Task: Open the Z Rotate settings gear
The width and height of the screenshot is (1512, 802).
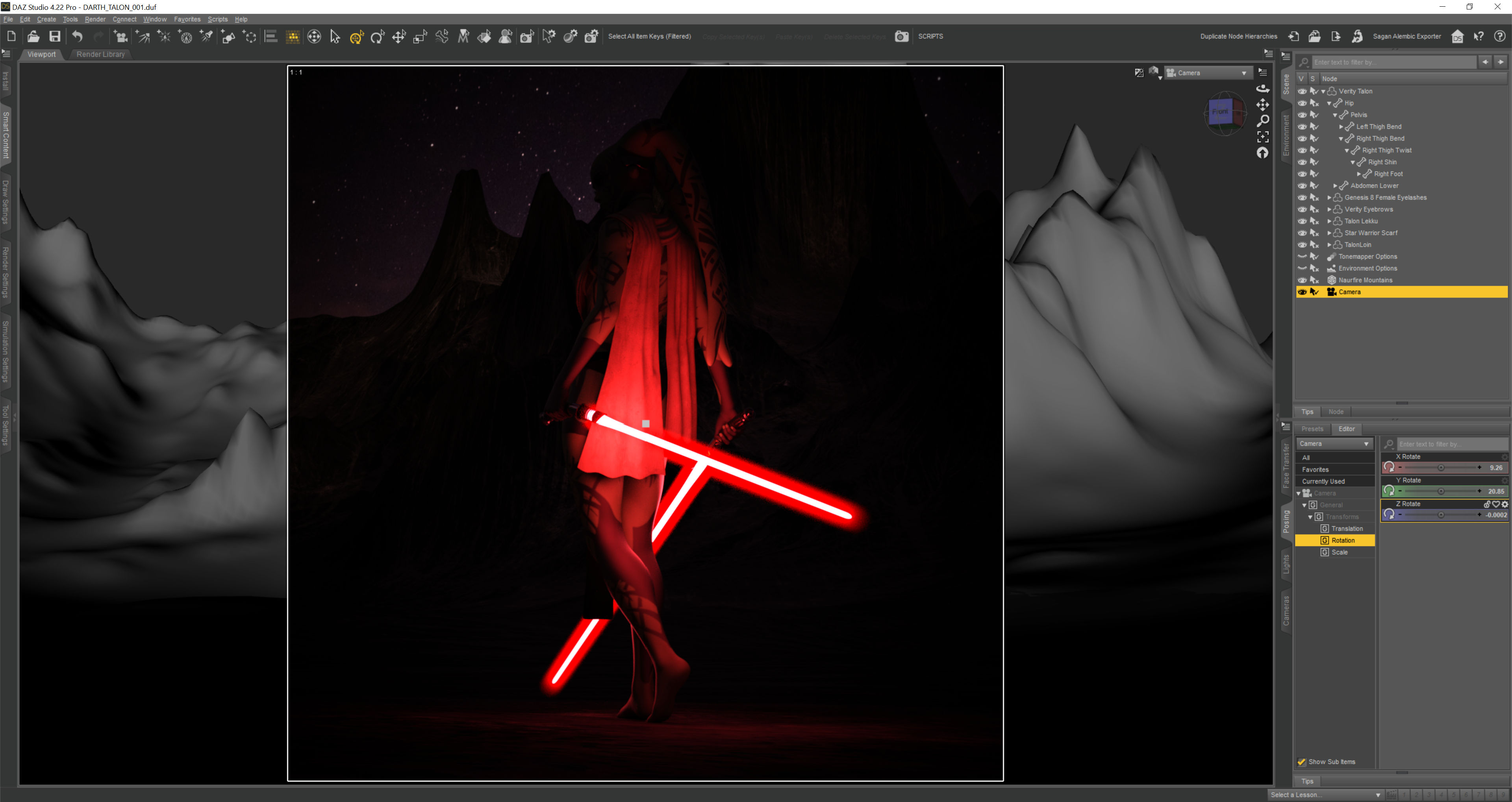Action: [1505, 504]
